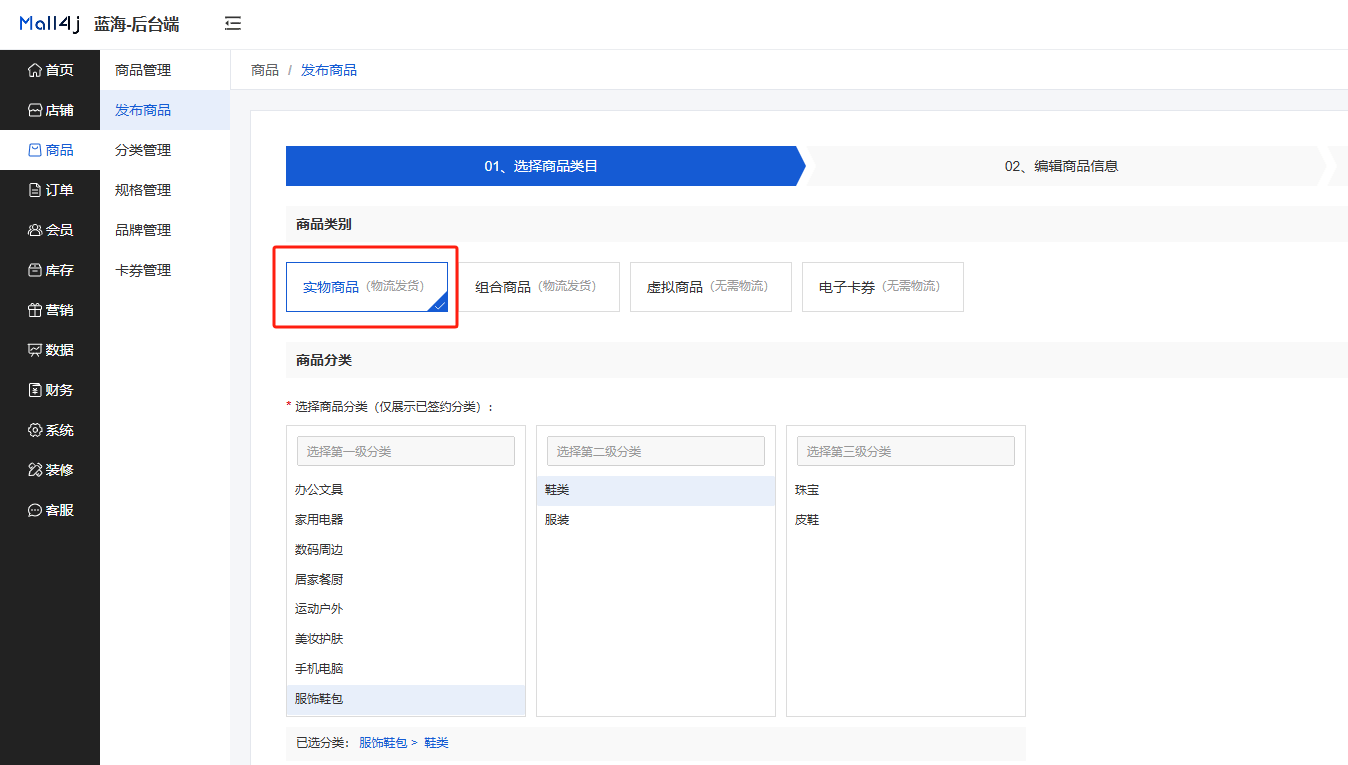Click the decoration icon beside 装修
Viewport: 1348px width, 765px height.
[x=35, y=470]
